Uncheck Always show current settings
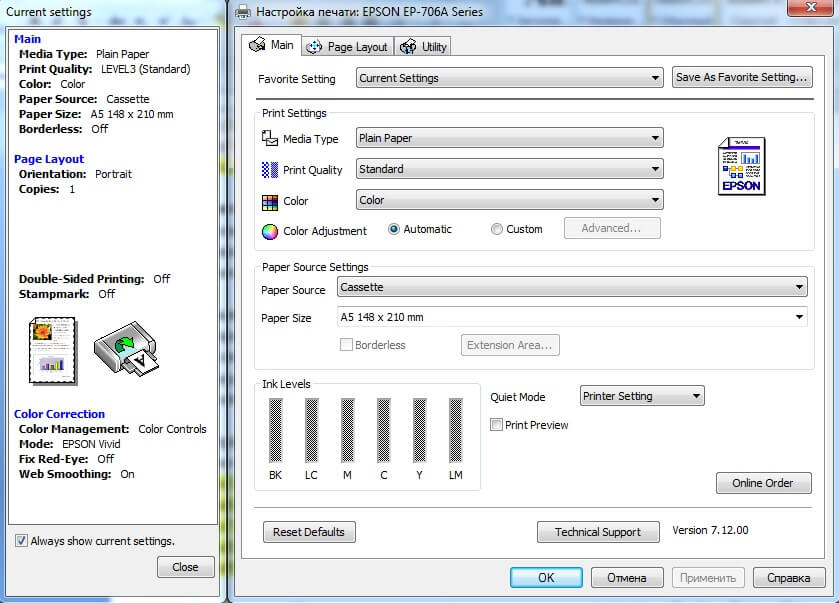Viewport: 839px width, 603px height. pos(21,541)
